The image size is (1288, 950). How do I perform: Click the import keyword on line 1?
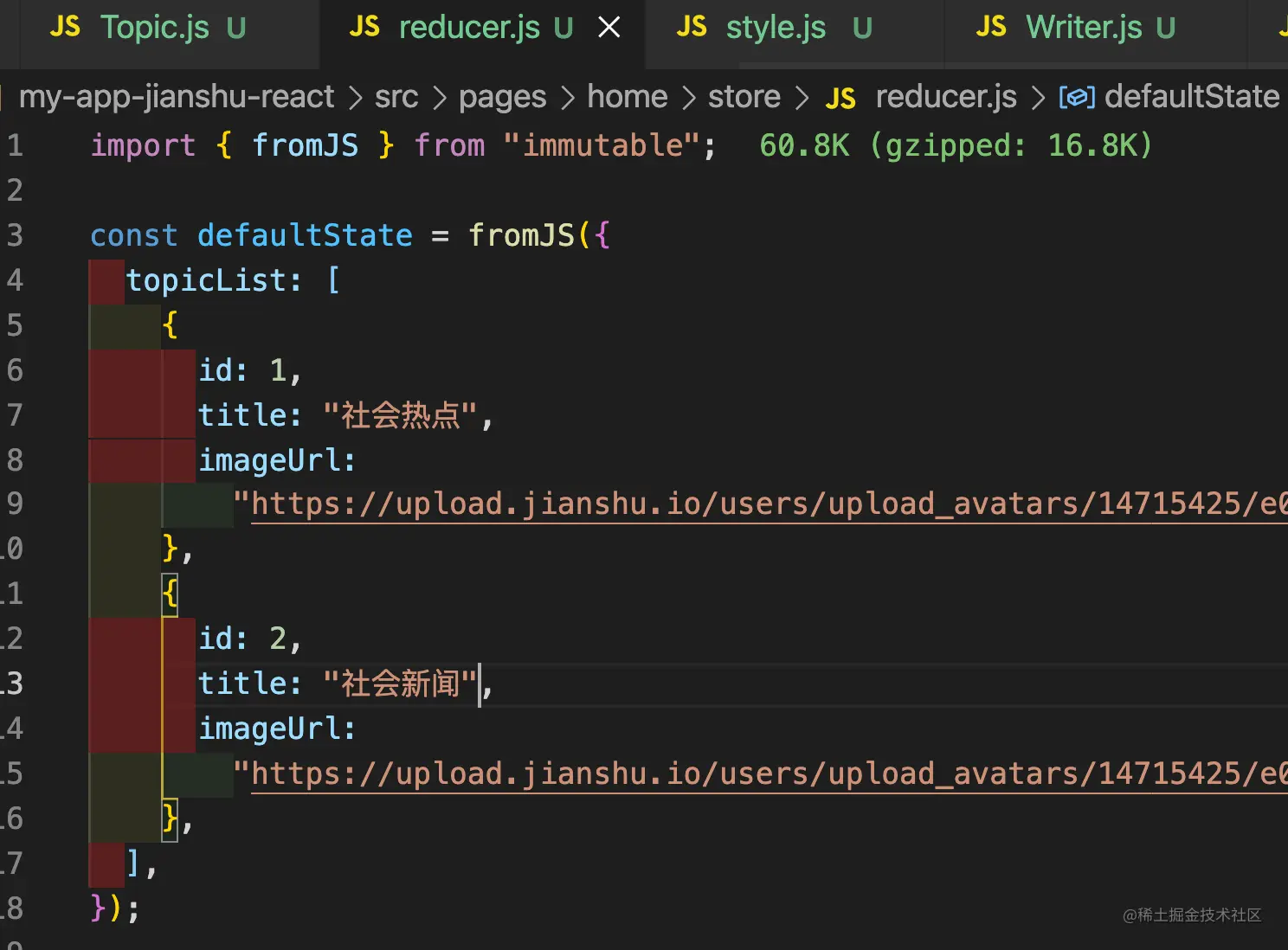coord(144,145)
